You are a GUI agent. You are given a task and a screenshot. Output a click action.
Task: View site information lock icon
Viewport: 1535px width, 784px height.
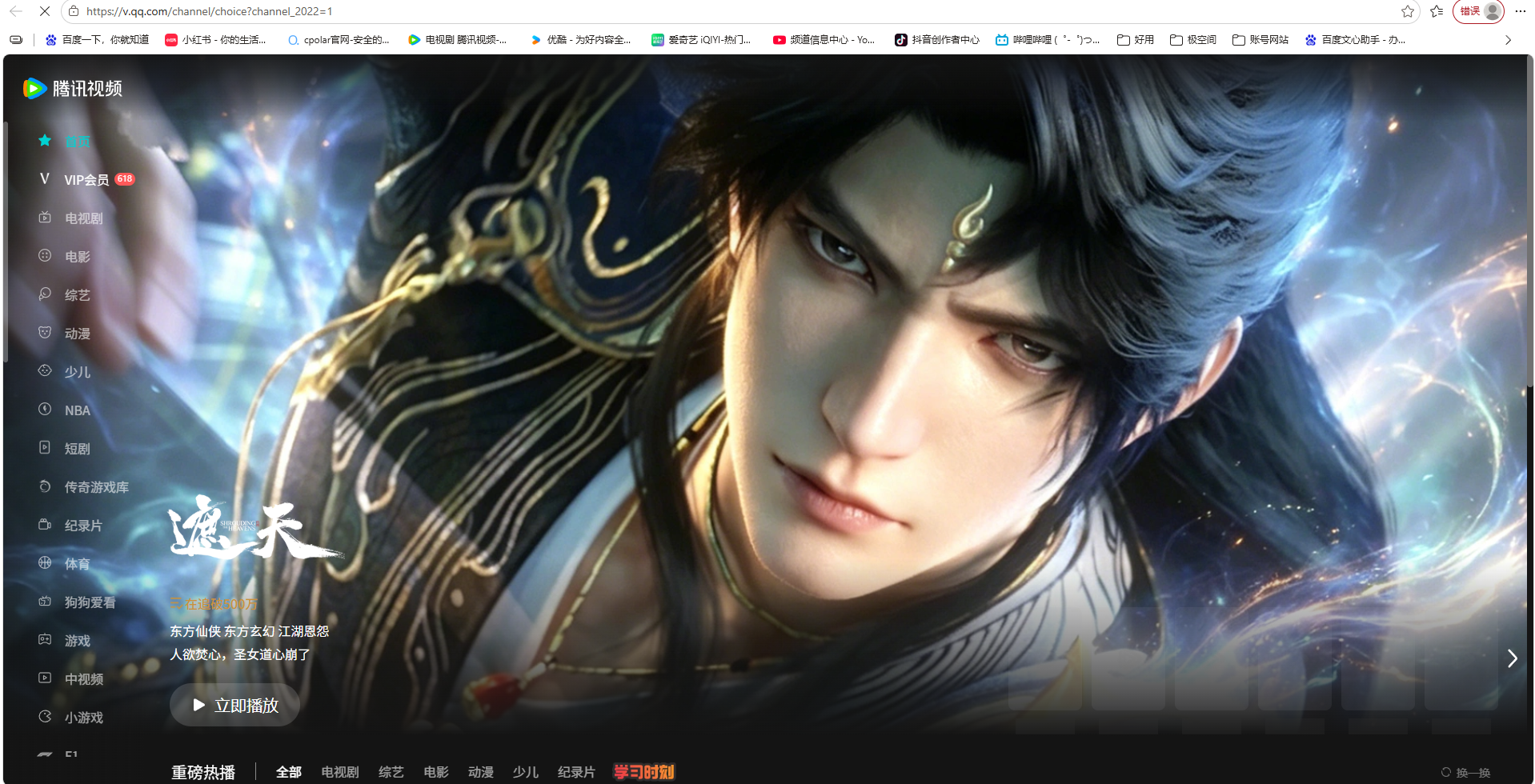coord(74,11)
